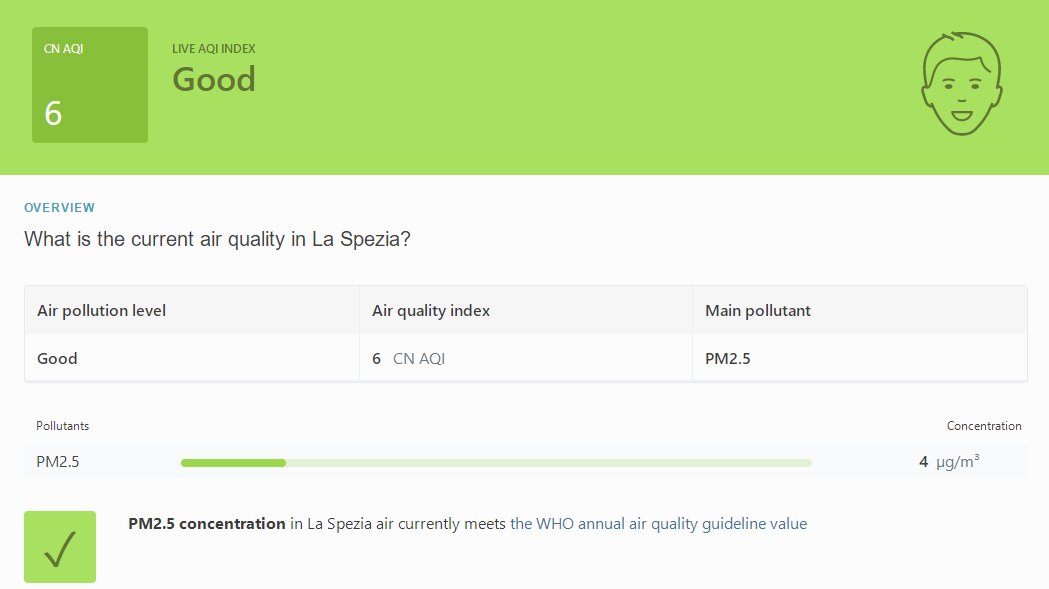Click the Air quality index column header
Screen dimensions: 1049x589
[x=431, y=311]
